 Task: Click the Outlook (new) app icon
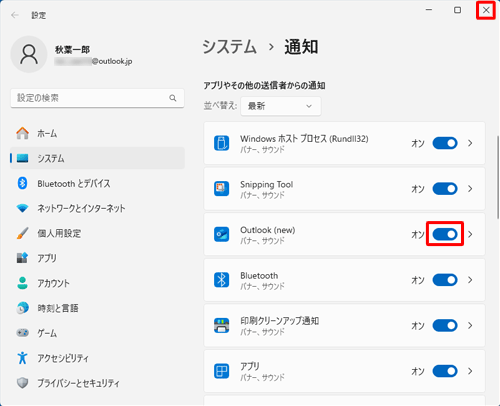click(221, 234)
